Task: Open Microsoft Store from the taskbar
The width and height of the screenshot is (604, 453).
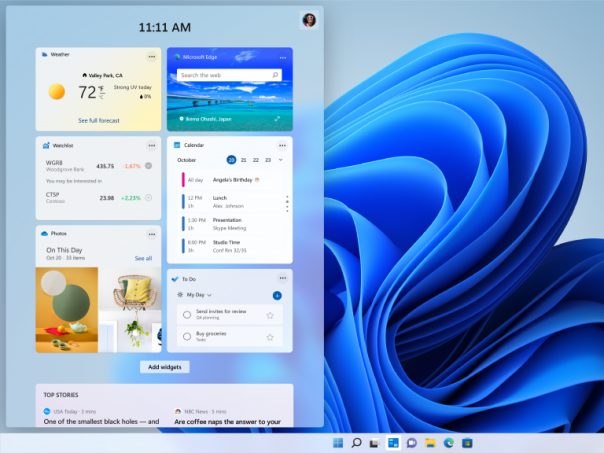Action: (x=467, y=443)
